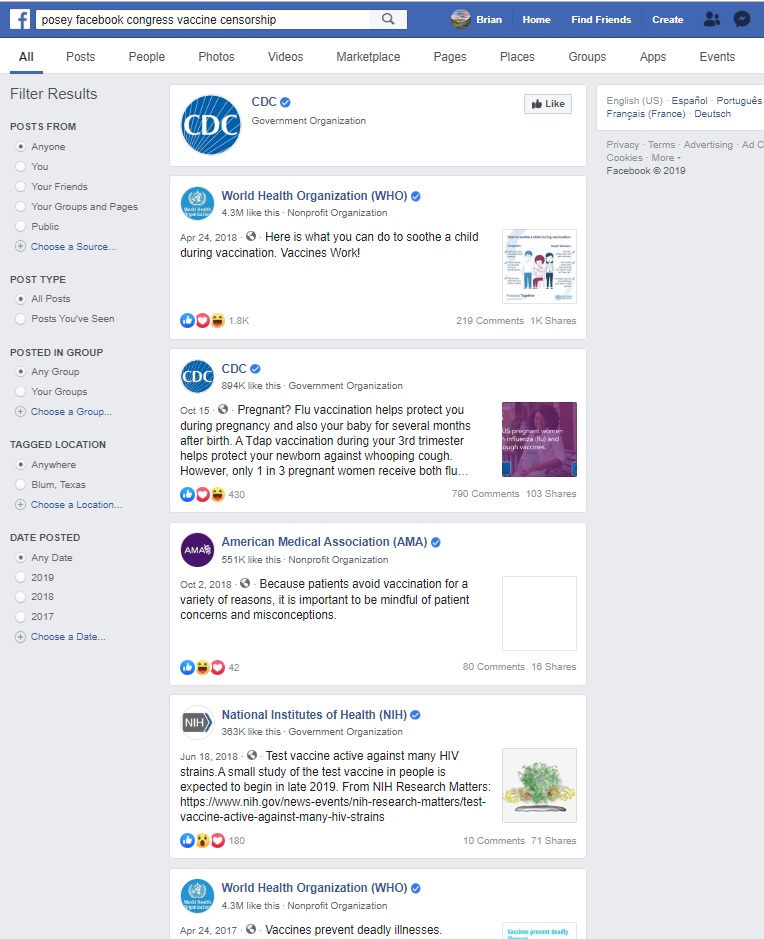Click the NIH page avatar
764x939 pixels.
[198, 723]
